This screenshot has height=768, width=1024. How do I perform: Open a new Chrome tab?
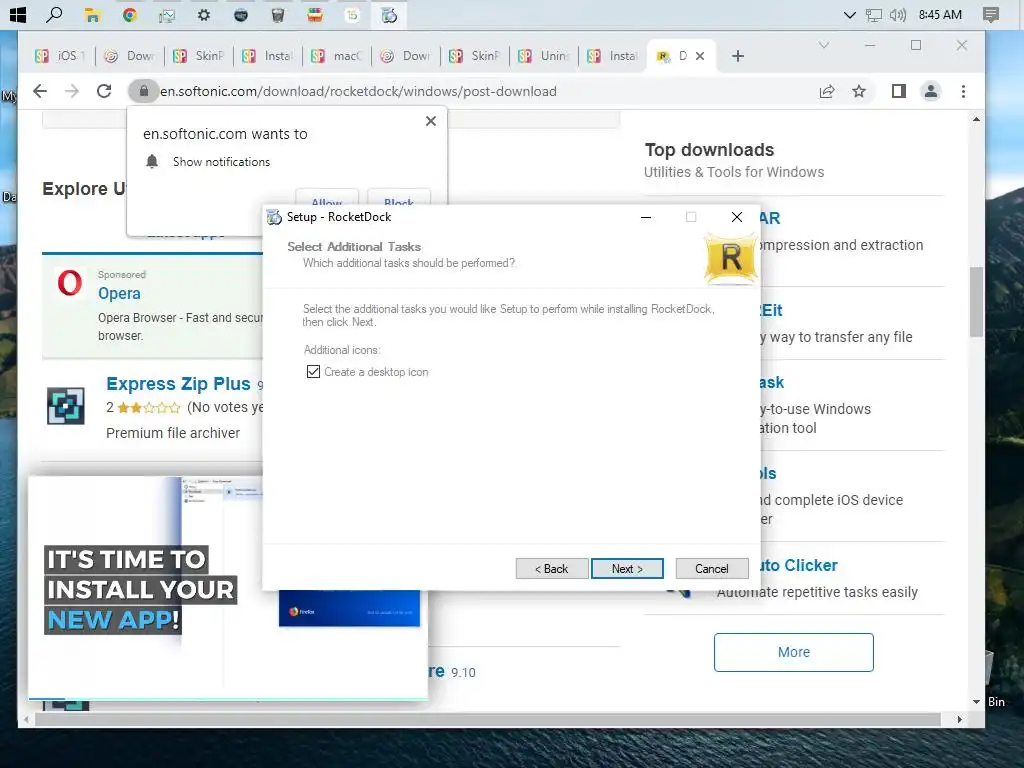coord(738,56)
